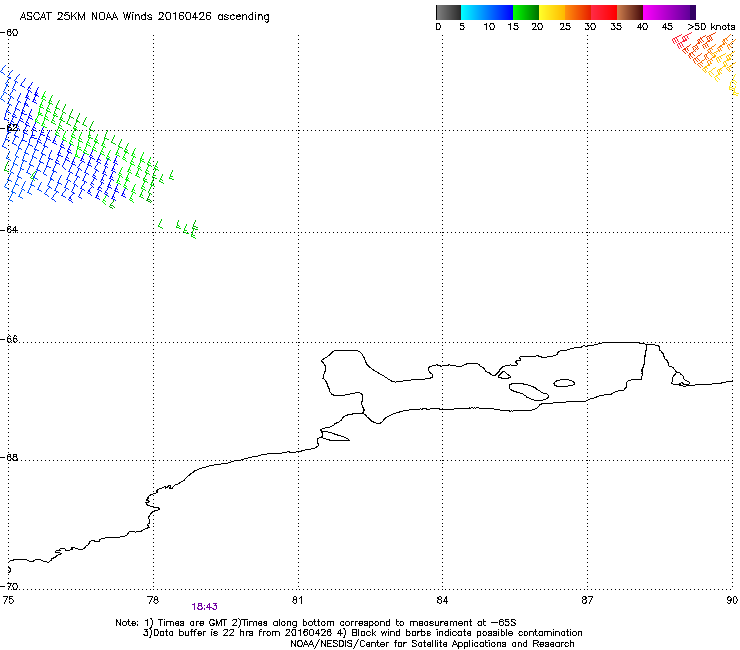Click the -60 latitude axis label

pyautogui.click(x=9, y=33)
